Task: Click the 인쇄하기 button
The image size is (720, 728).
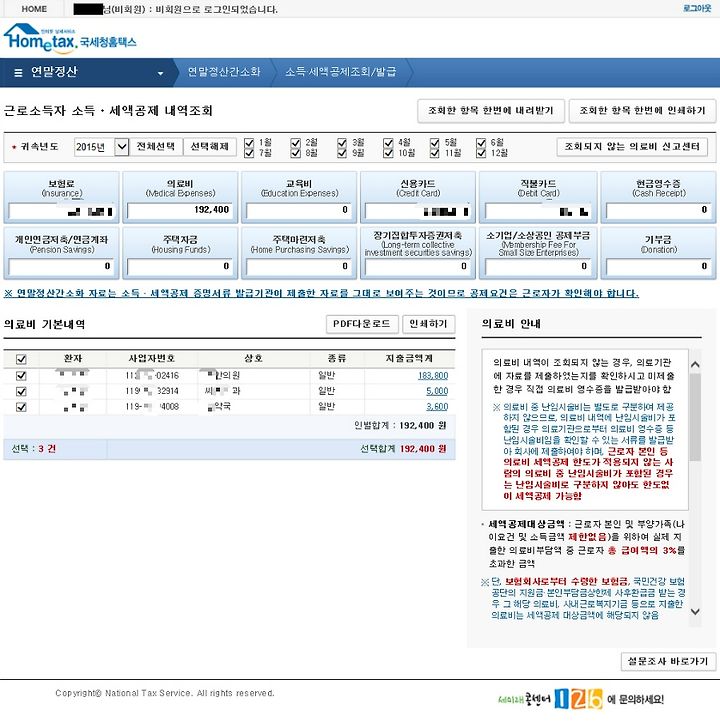Action: [x=428, y=324]
